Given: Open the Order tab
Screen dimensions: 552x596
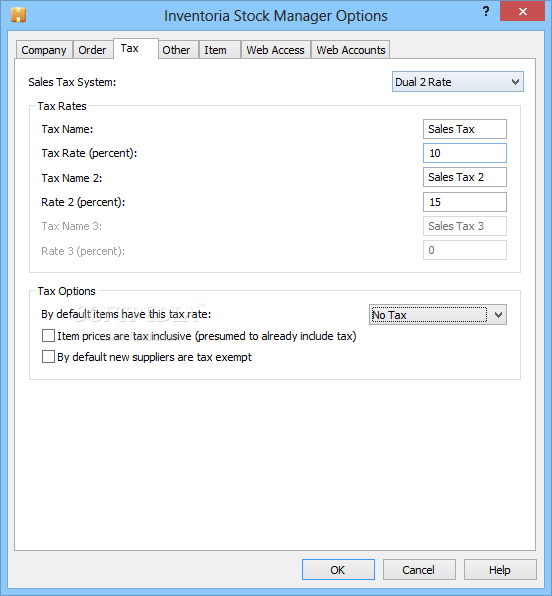Looking at the screenshot, I should [x=92, y=50].
